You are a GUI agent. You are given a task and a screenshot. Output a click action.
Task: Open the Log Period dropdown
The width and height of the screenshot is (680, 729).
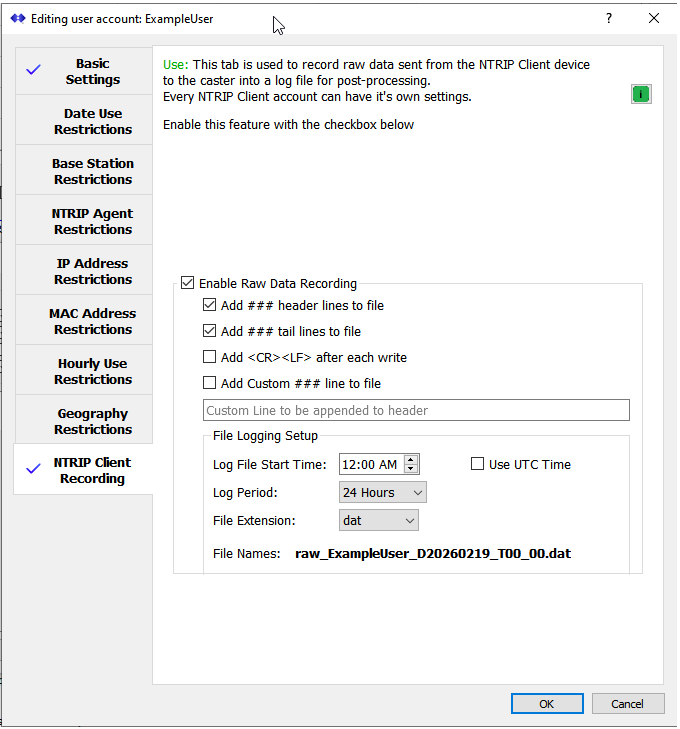pyautogui.click(x=383, y=492)
